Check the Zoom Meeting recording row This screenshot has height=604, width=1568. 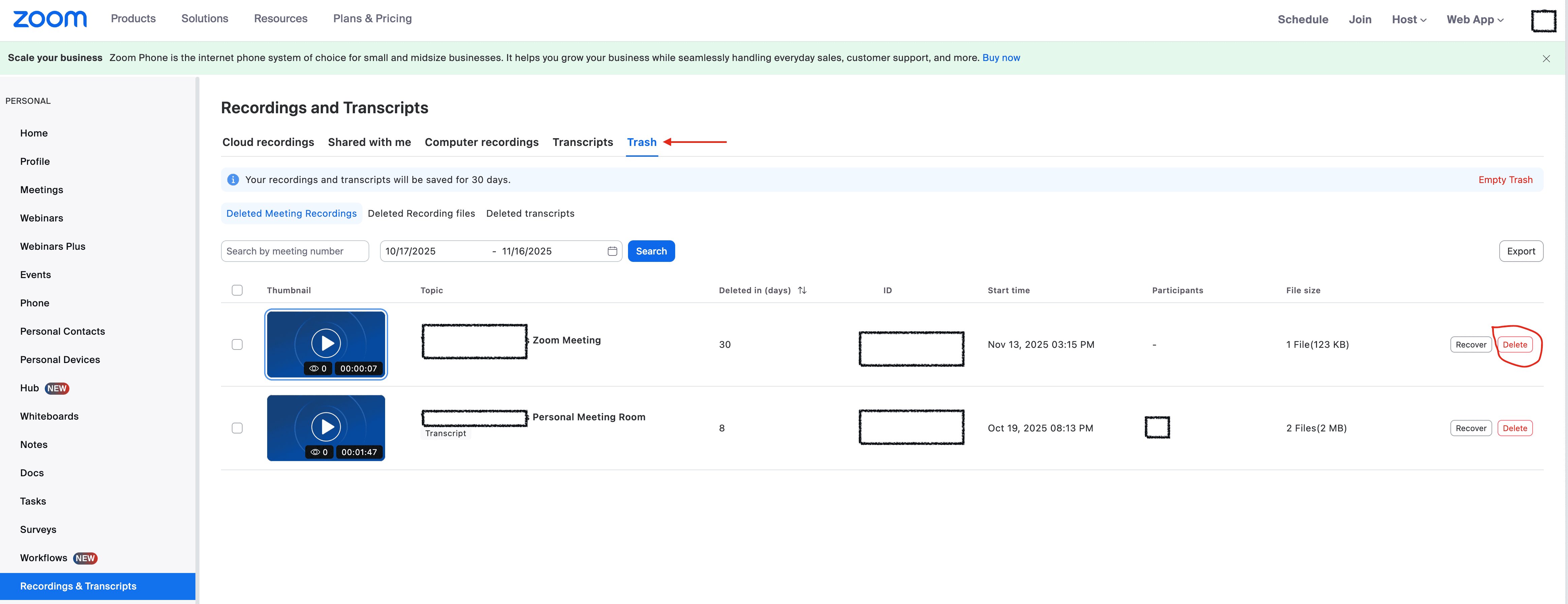coord(237,344)
